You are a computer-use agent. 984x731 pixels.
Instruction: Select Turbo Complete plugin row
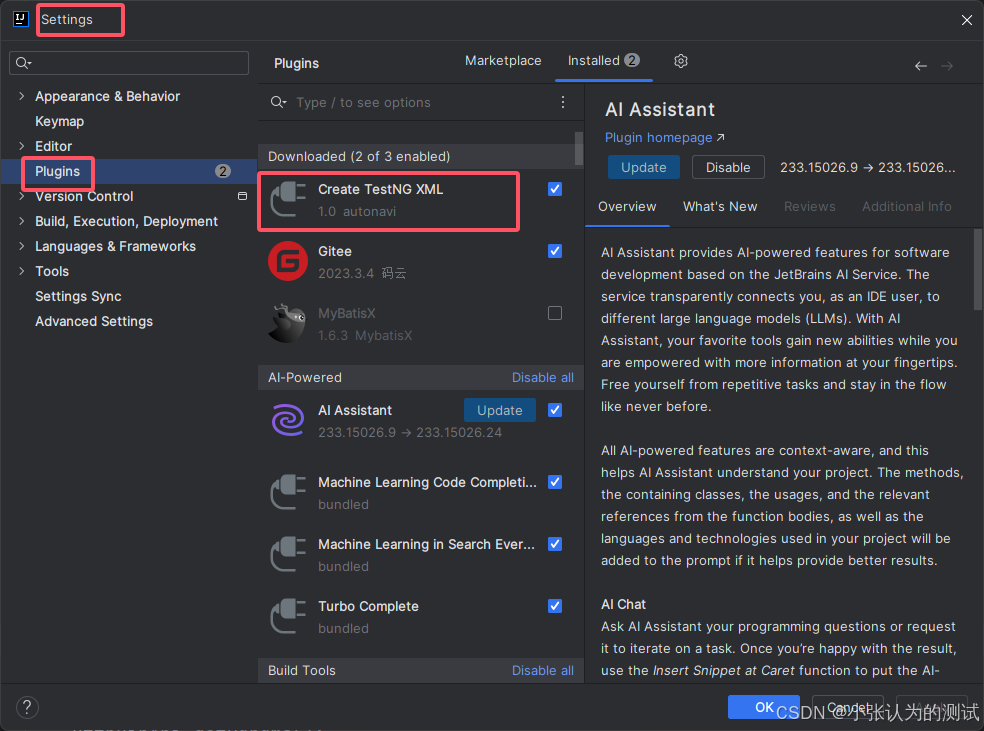point(420,616)
